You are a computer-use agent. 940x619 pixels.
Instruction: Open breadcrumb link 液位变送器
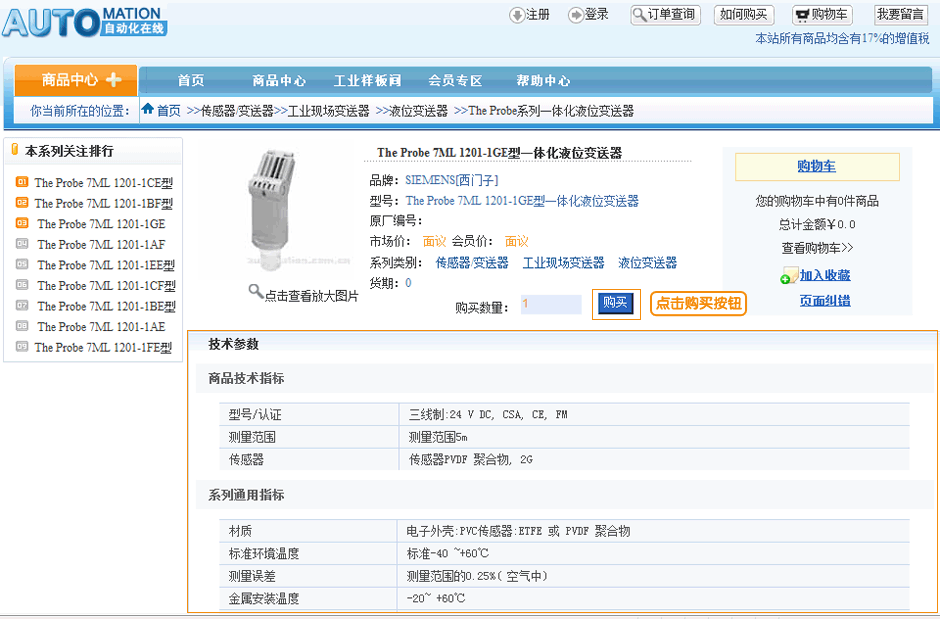click(418, 111)
